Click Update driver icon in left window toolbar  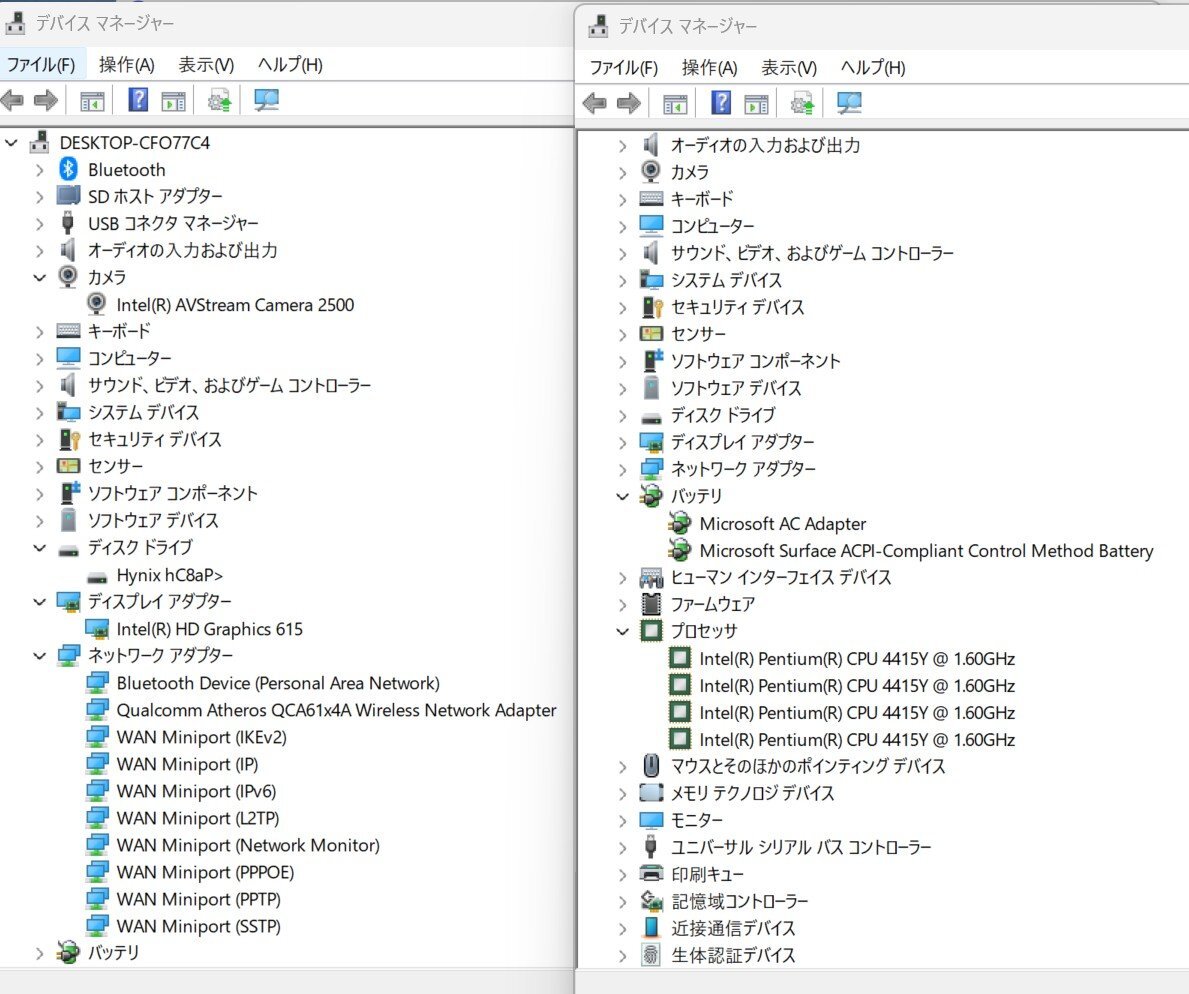220,100
